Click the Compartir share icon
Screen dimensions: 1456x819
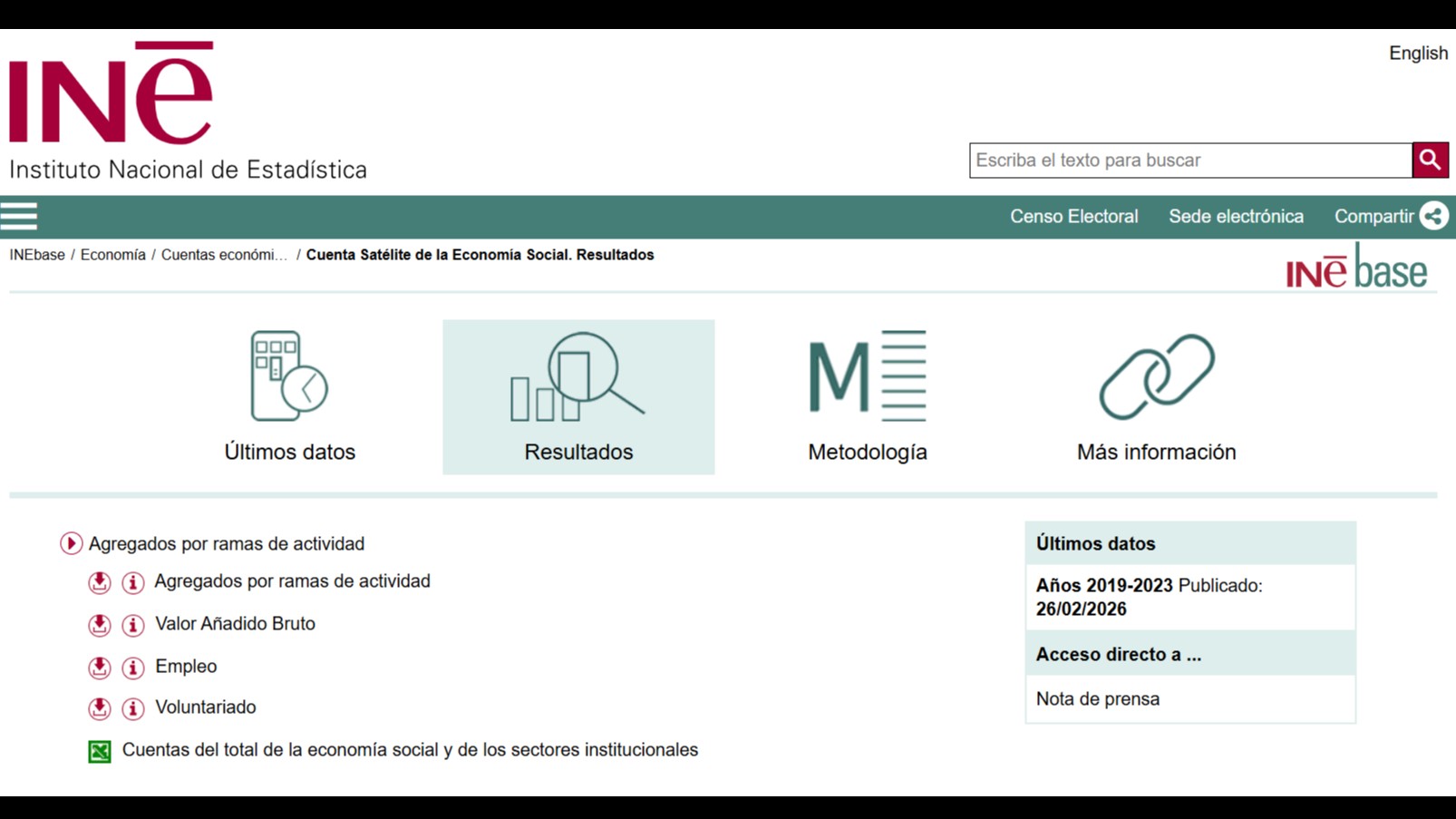coord(1433,217)
